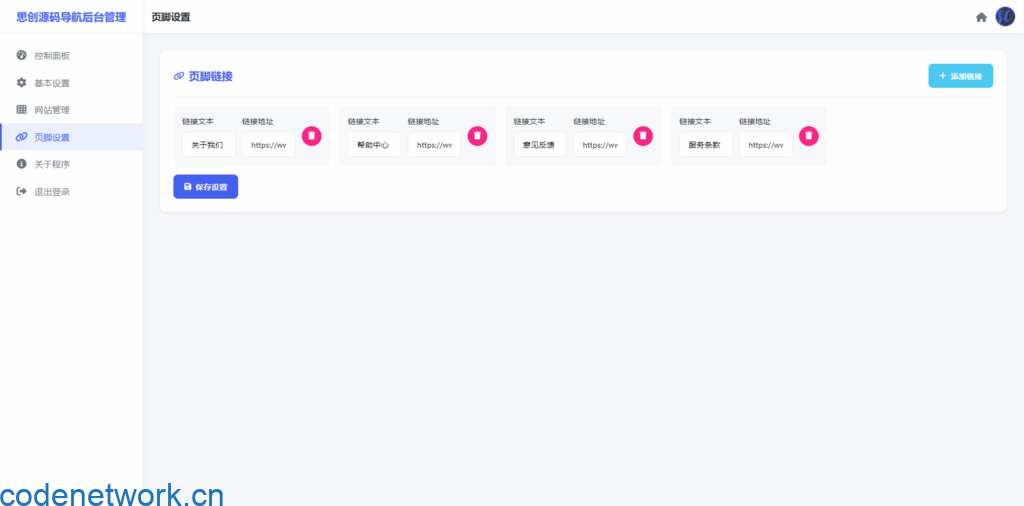Focus the 帮助中心 link text field

pos(373,145)
